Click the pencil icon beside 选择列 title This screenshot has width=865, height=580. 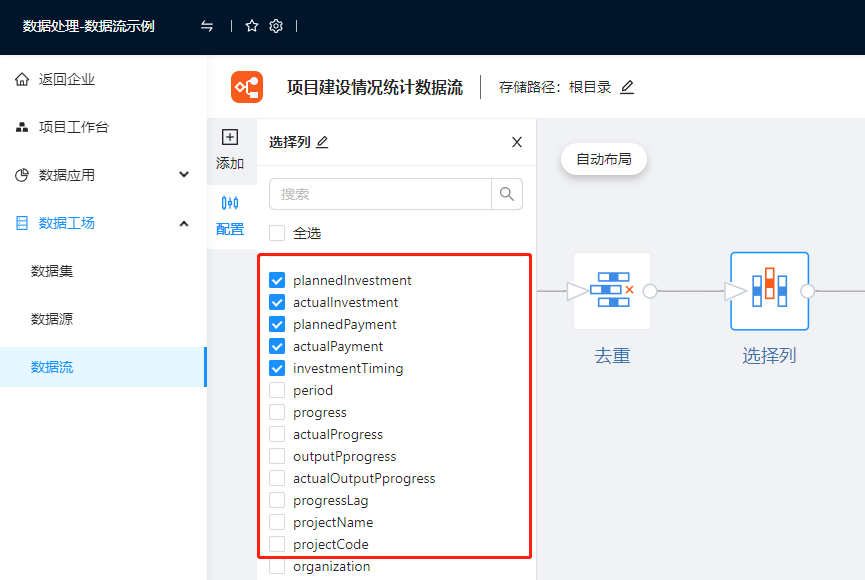[322, 142]
